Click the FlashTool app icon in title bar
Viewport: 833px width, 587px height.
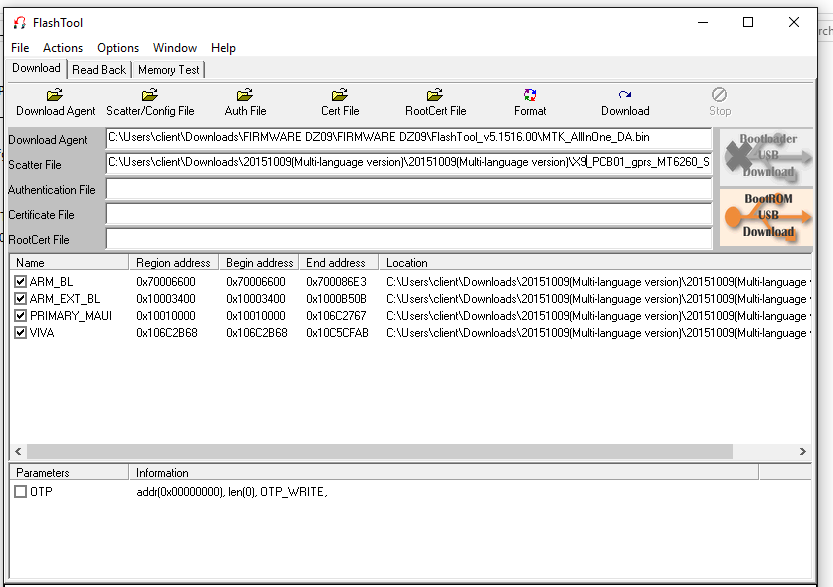(x=20, y=23)
